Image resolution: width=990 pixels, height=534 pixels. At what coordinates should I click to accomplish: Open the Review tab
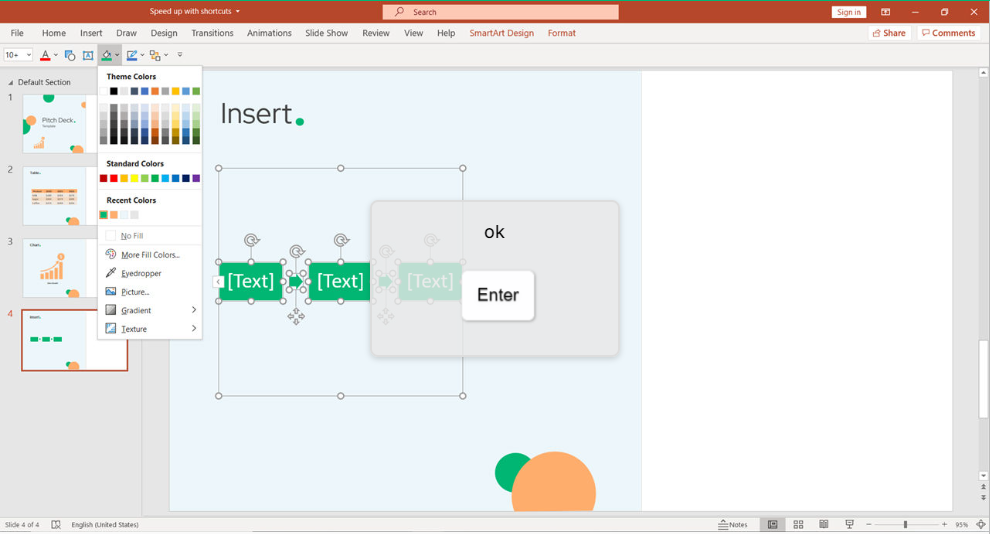[376, 33]
